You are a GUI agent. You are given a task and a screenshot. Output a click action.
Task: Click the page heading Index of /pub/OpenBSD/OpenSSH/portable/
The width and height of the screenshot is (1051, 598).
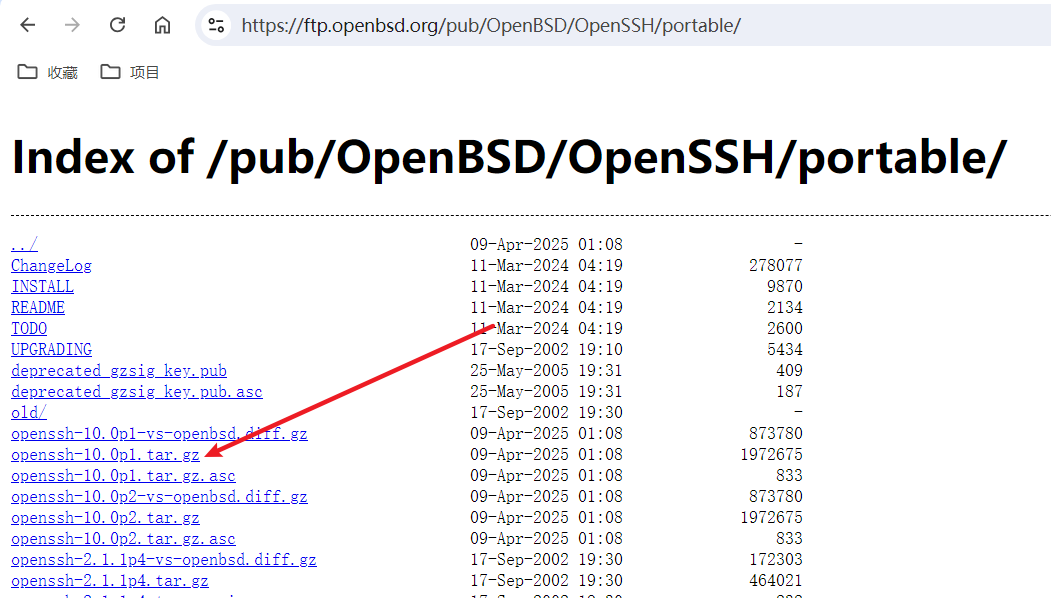509,158
